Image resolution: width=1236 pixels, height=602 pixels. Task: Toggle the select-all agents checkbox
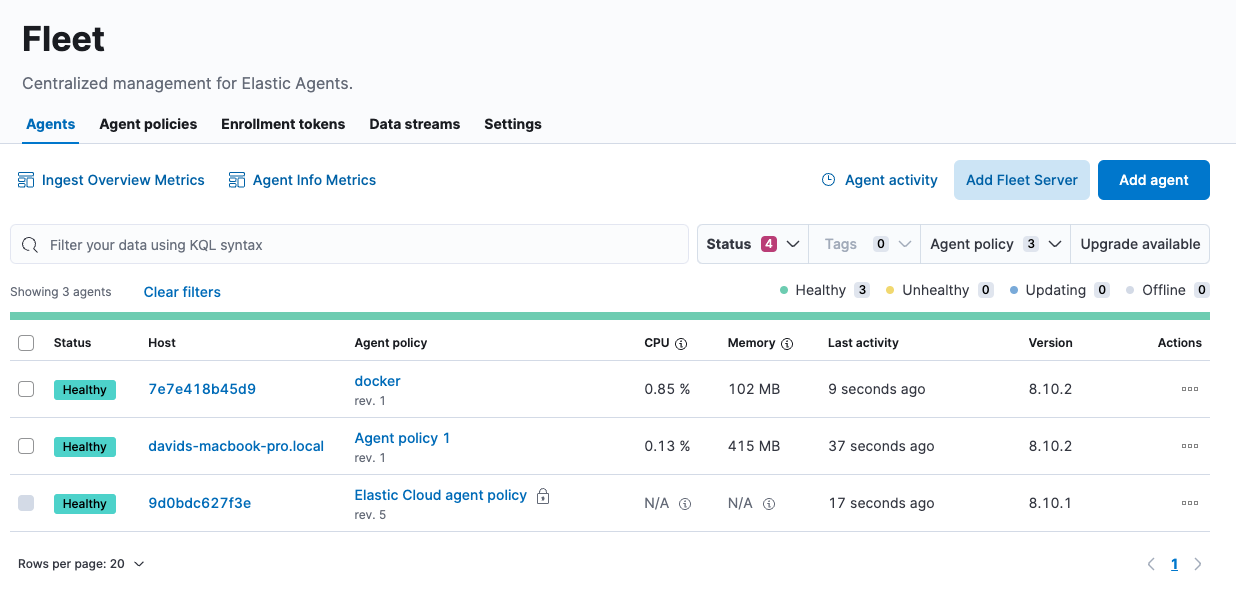[x=26, y=343]
